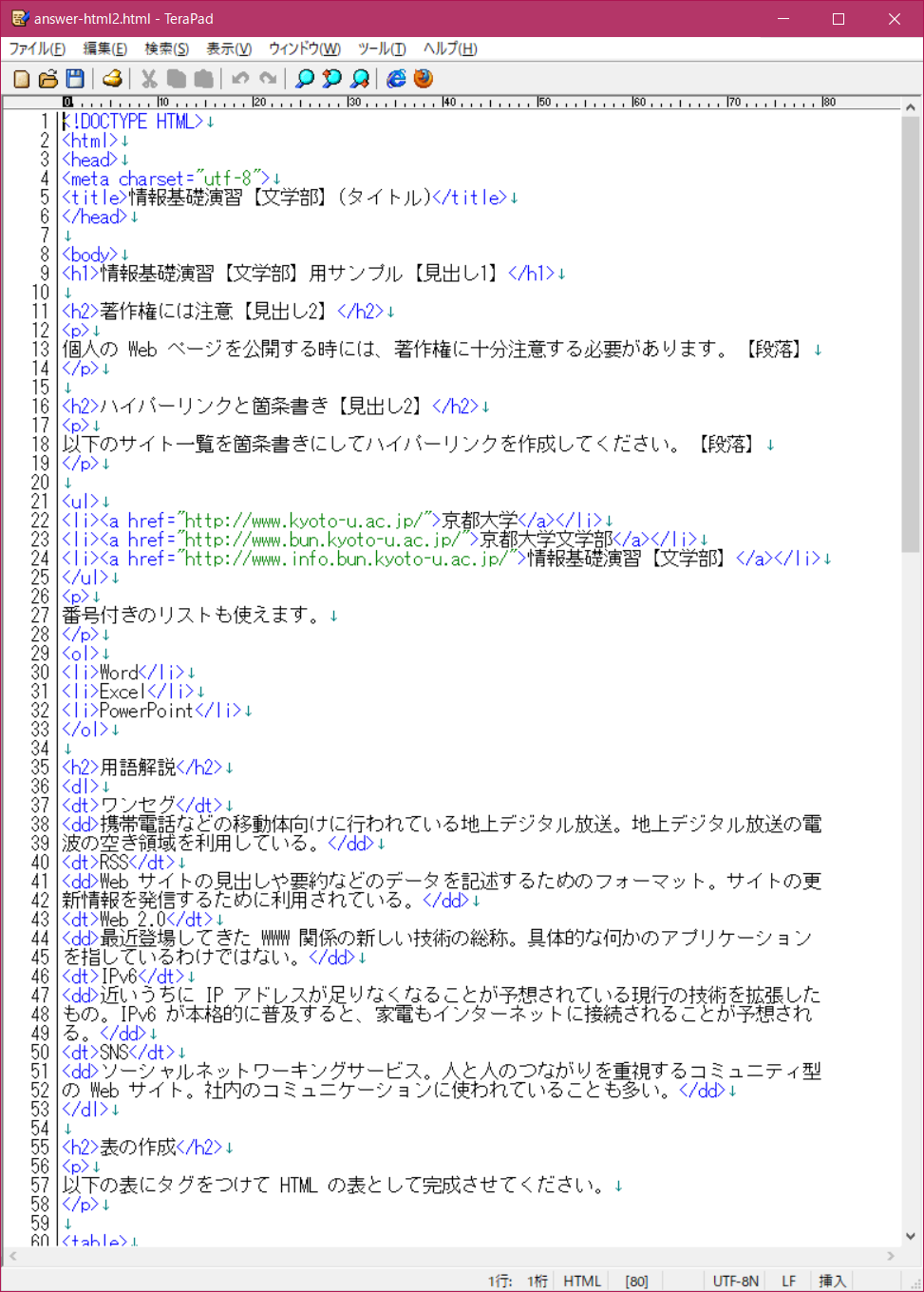Click the LF line ending indicator

(788, 1281)
